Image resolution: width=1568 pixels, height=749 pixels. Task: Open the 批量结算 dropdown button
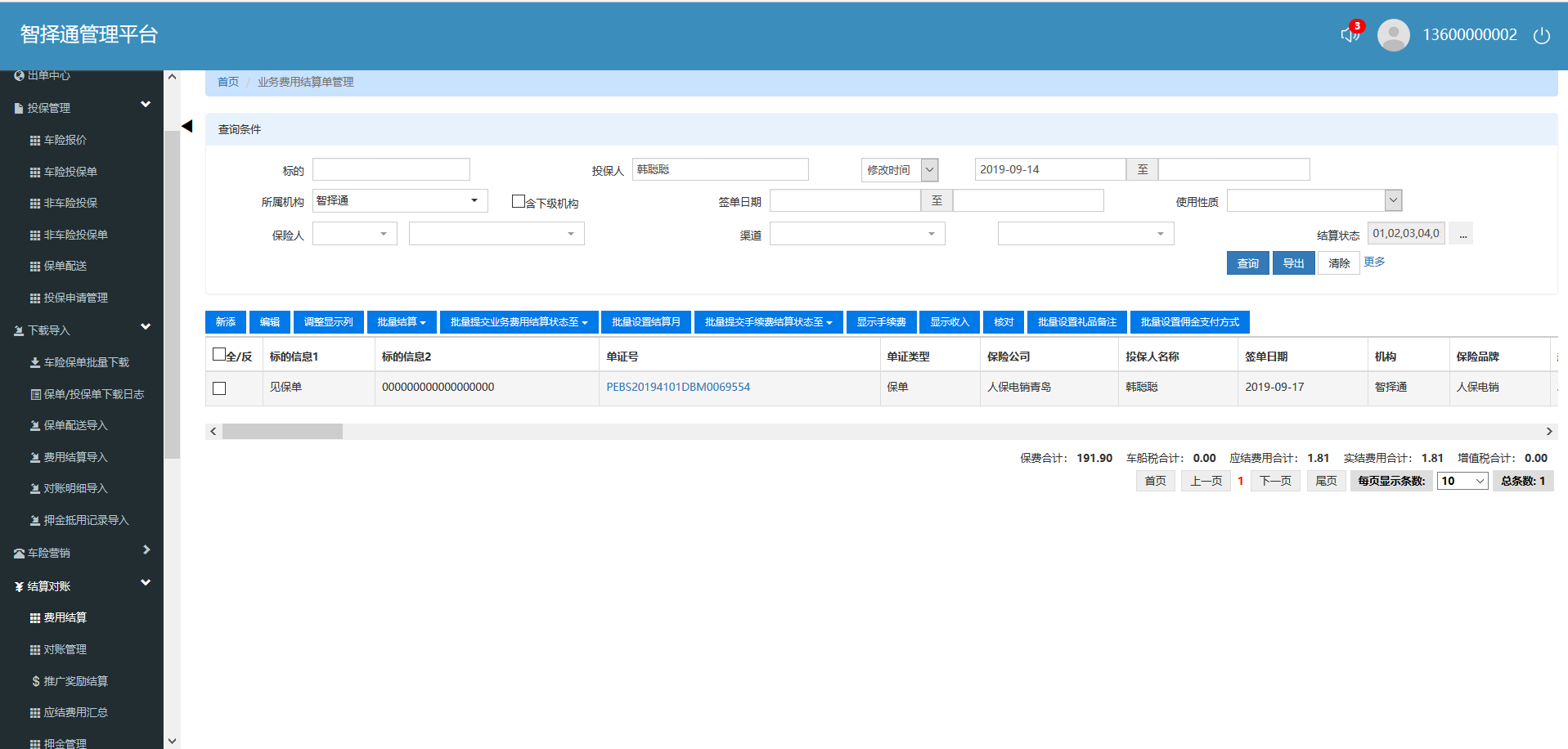(x=401, y=322)
